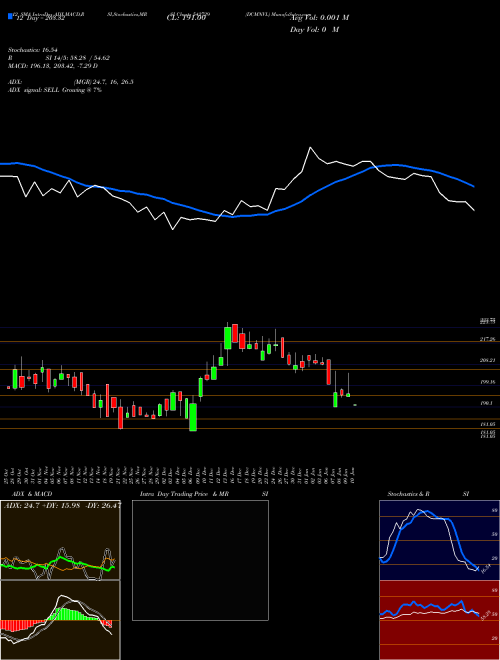Select the '(MGR) 24.7, 16, 26.5' ADX values

click(104, 82)
